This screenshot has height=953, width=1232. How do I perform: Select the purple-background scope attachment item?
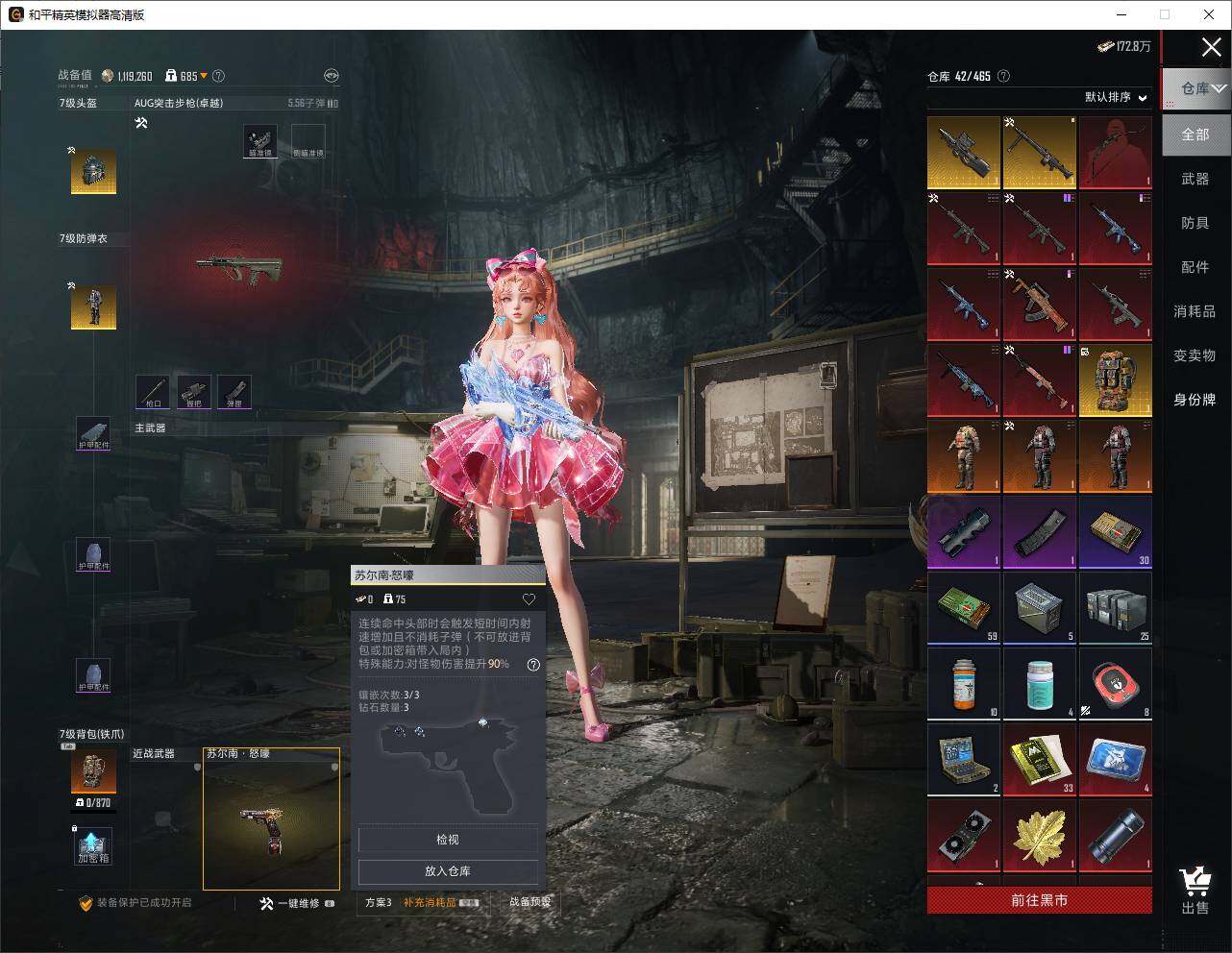pyautogui.click(x=964, y=532)
